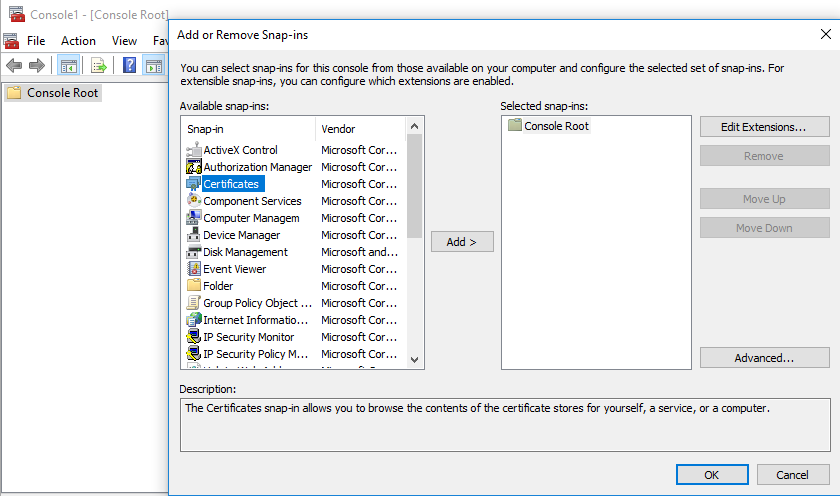Viewport: 840px width, 496px height.
Task: Open the View menu
Action: coord(124,41)
